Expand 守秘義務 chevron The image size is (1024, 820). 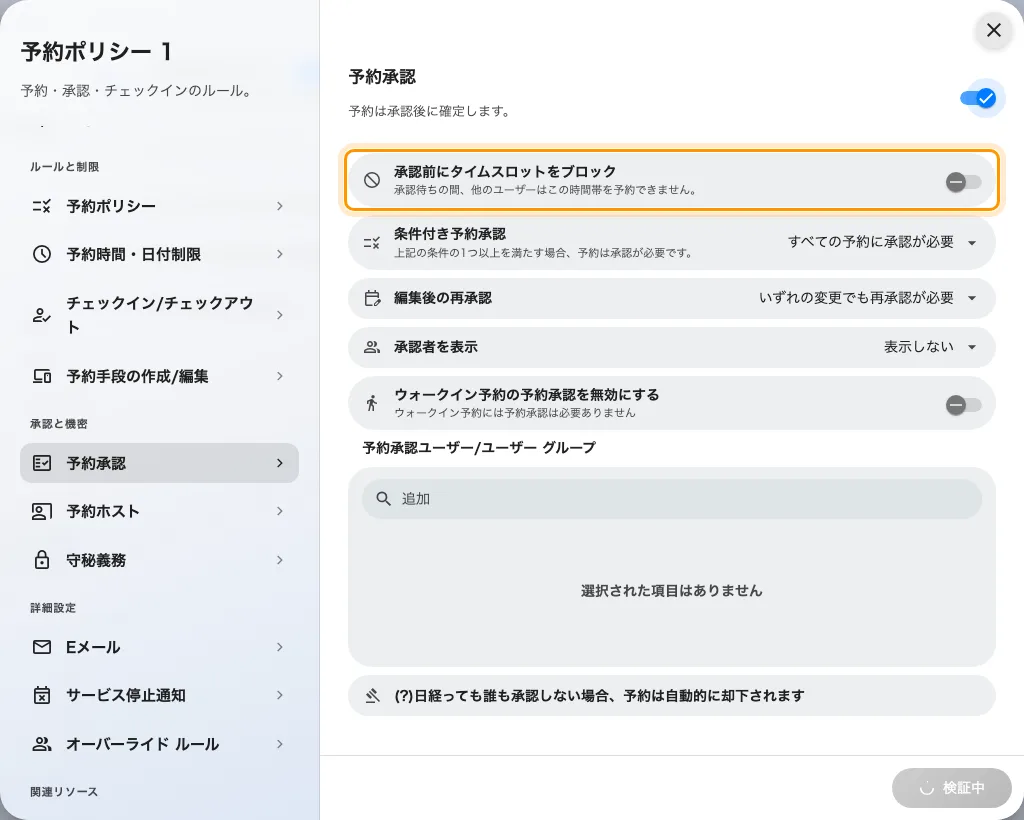point(280,560)
